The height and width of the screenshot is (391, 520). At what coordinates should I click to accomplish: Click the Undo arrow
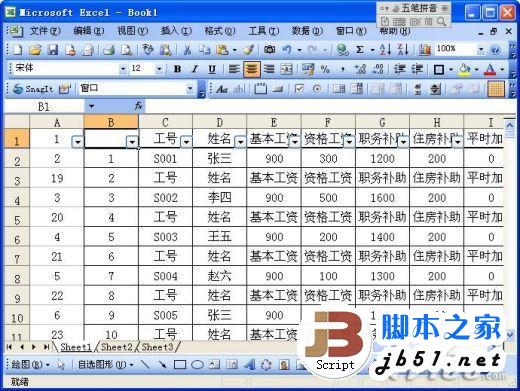pos(287,50)
